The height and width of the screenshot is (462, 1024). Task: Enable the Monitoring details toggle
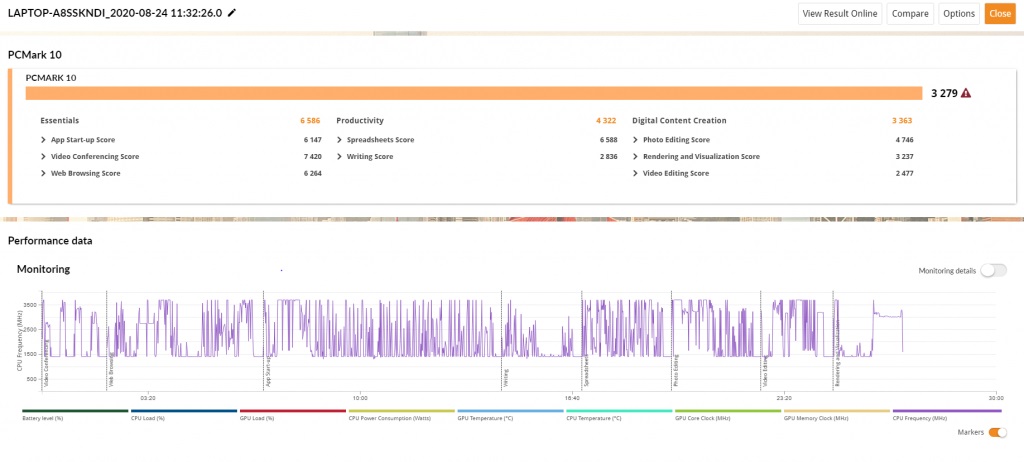click(x=993, y=271)
